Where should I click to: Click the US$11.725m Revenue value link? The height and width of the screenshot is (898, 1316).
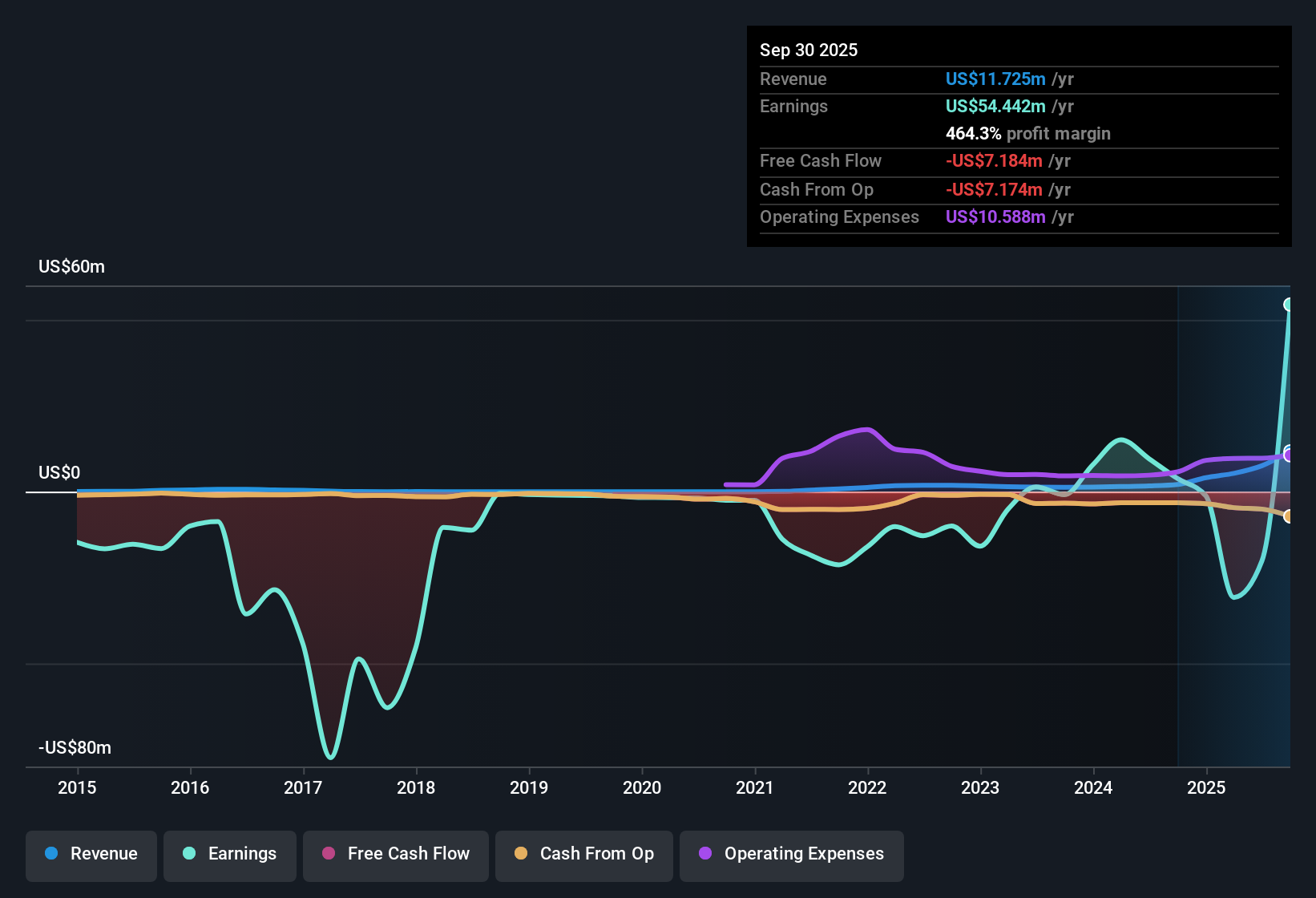[995, 79]
